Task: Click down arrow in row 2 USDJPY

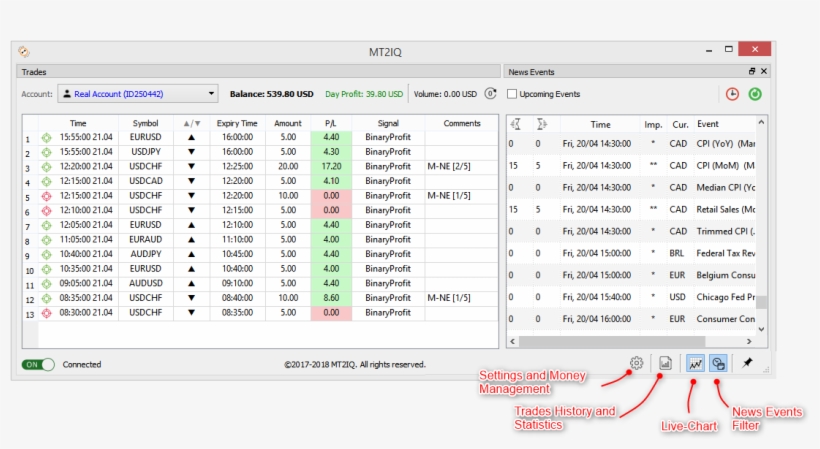Action: click(191, 152)
